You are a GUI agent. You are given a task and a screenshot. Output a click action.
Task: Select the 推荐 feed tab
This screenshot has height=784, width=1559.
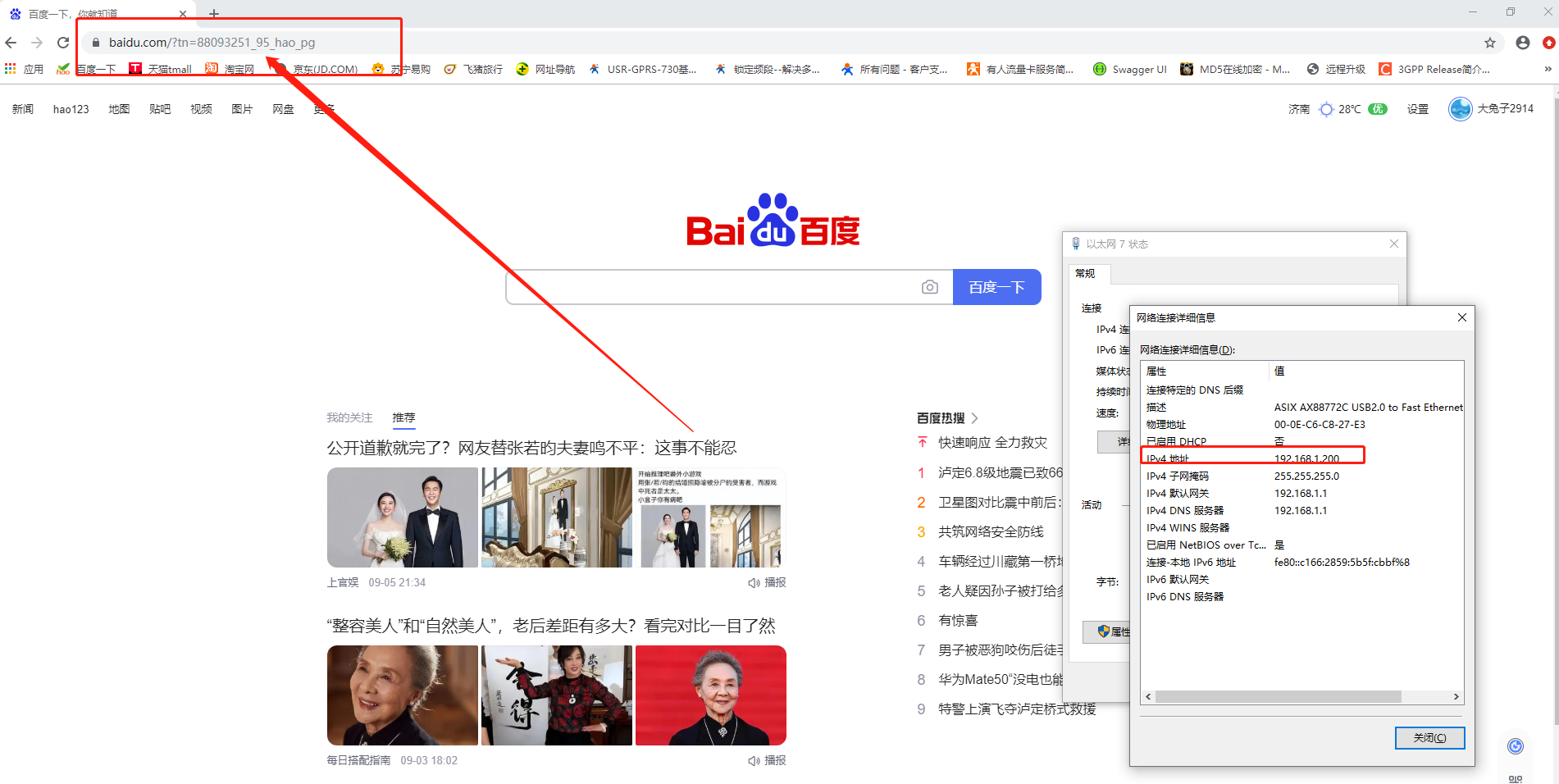[403, 418]
